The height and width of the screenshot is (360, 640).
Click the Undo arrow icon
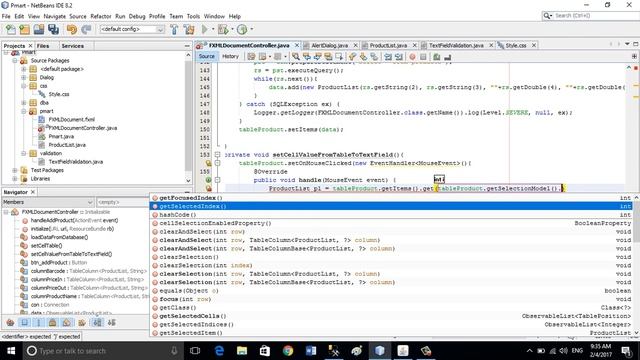(72, 29)
